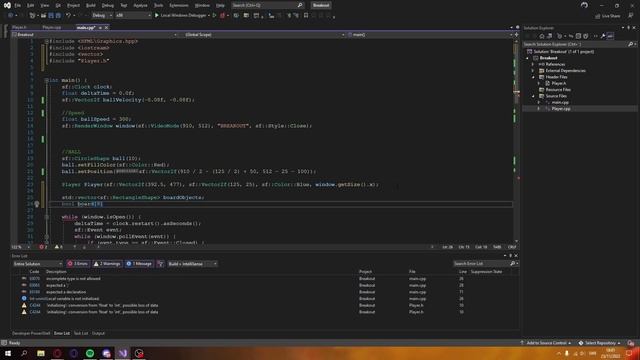Click Select Repository in status bar
Viewport: 640px width, 360px height.
pyautogui.click(x=600, y=343)
